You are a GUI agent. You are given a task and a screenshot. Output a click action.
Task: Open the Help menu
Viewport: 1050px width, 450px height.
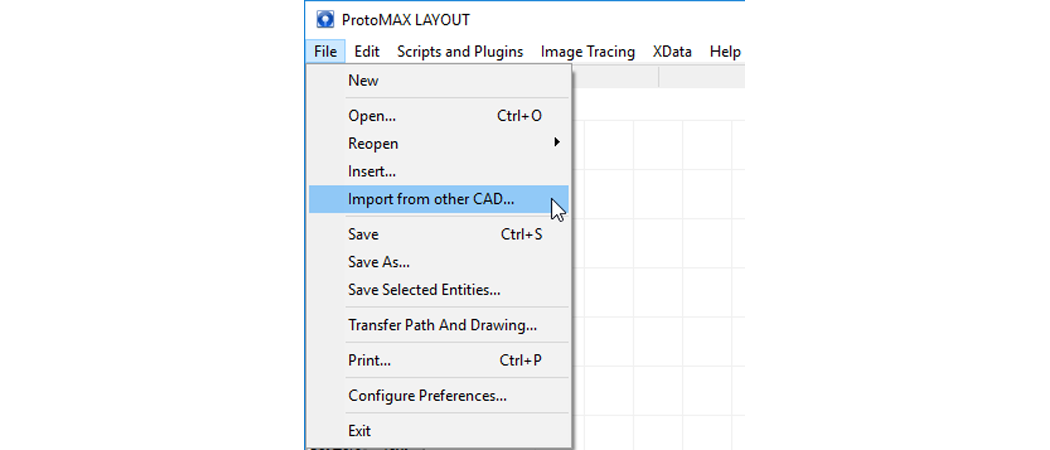725,52
